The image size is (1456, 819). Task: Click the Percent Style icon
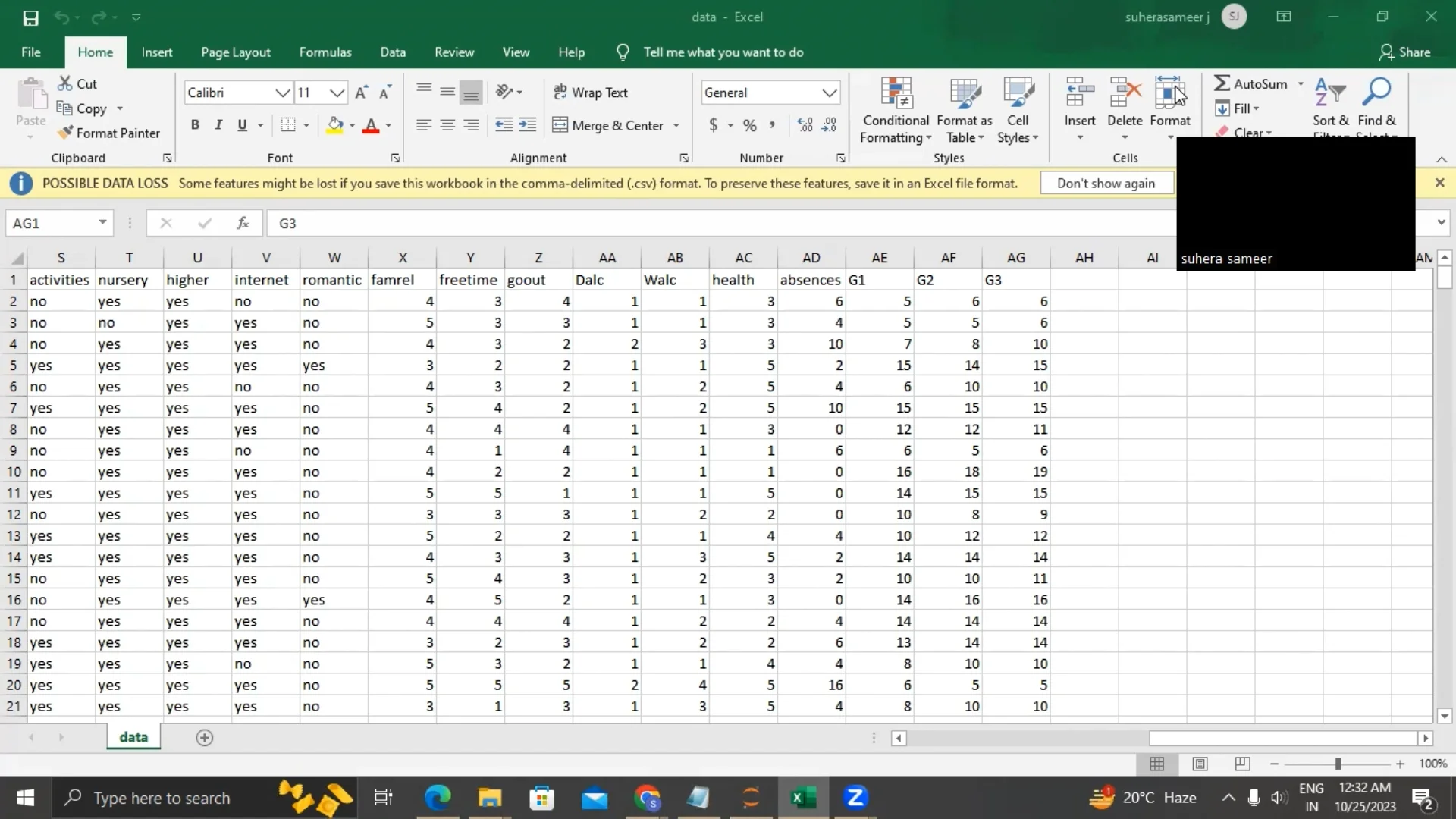click(x=749, y=125)
